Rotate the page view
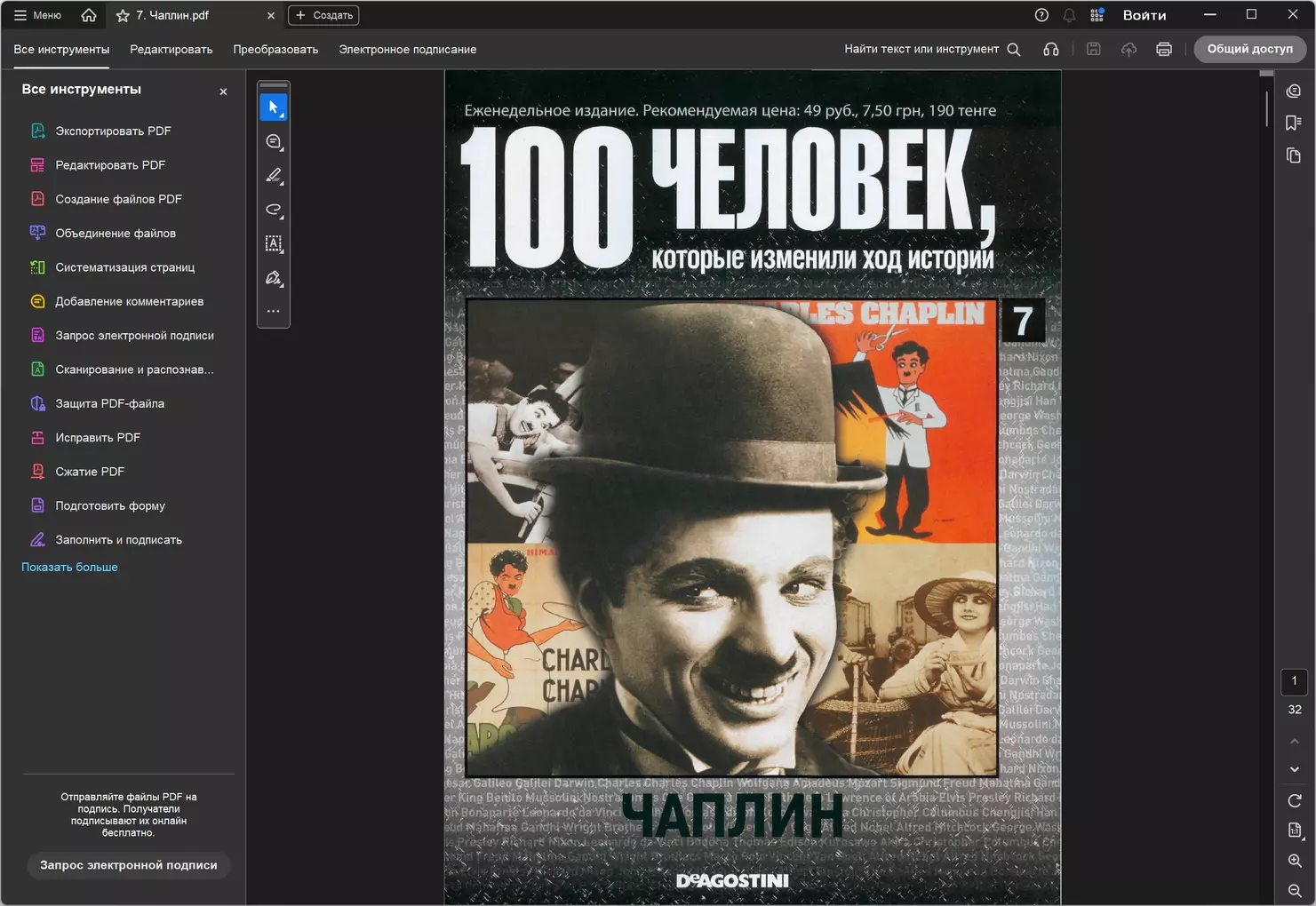This screenshot has height=906, width=1316. point(1295,801)
